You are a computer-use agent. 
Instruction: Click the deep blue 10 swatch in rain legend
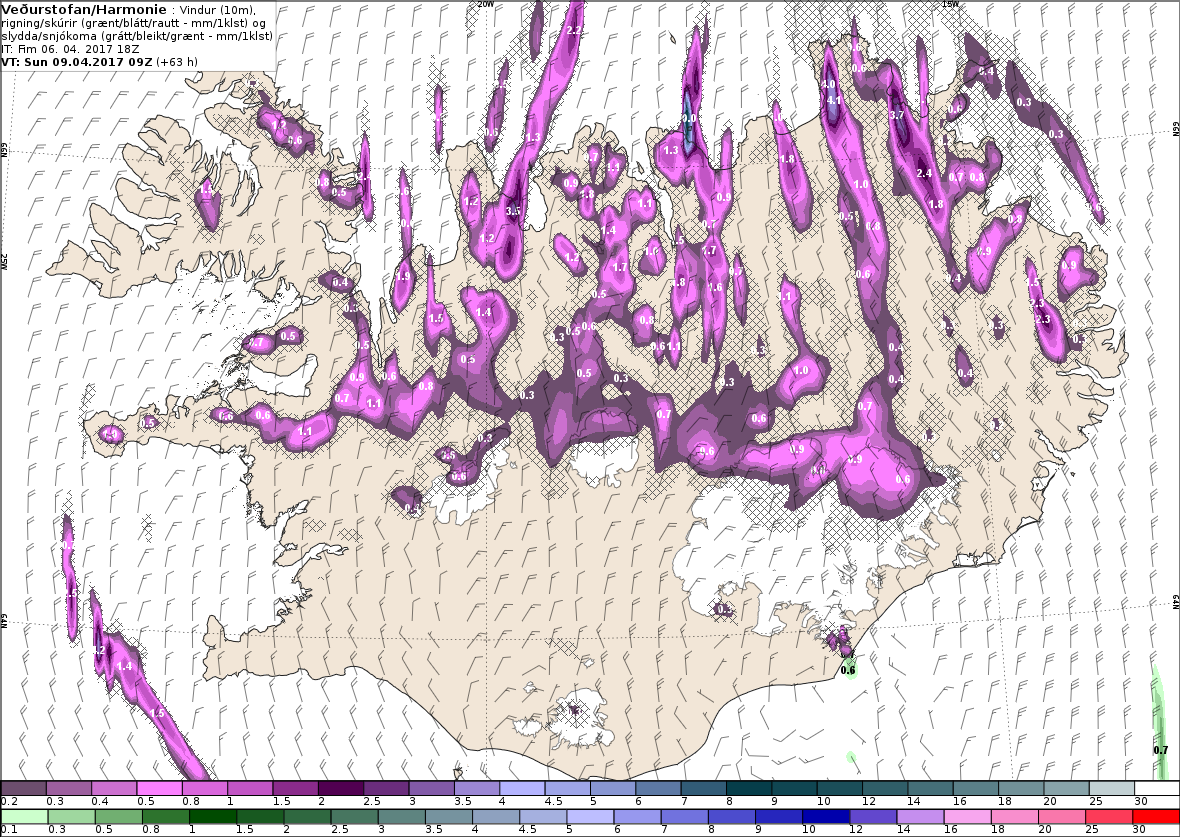point(826,816)
